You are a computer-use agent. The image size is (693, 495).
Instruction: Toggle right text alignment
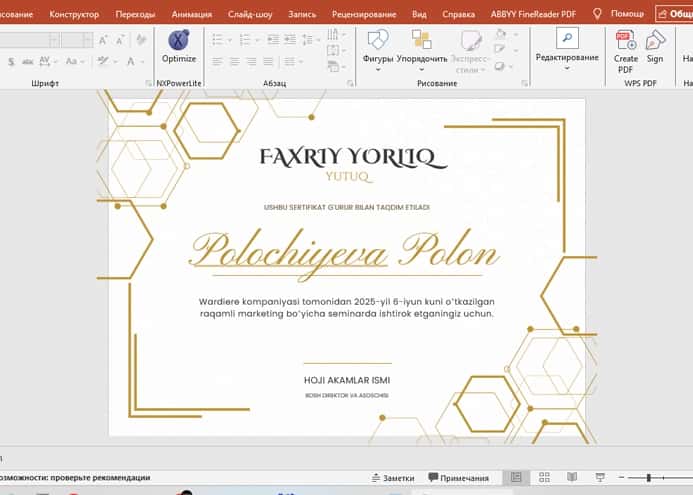click(x=251, y=61)
